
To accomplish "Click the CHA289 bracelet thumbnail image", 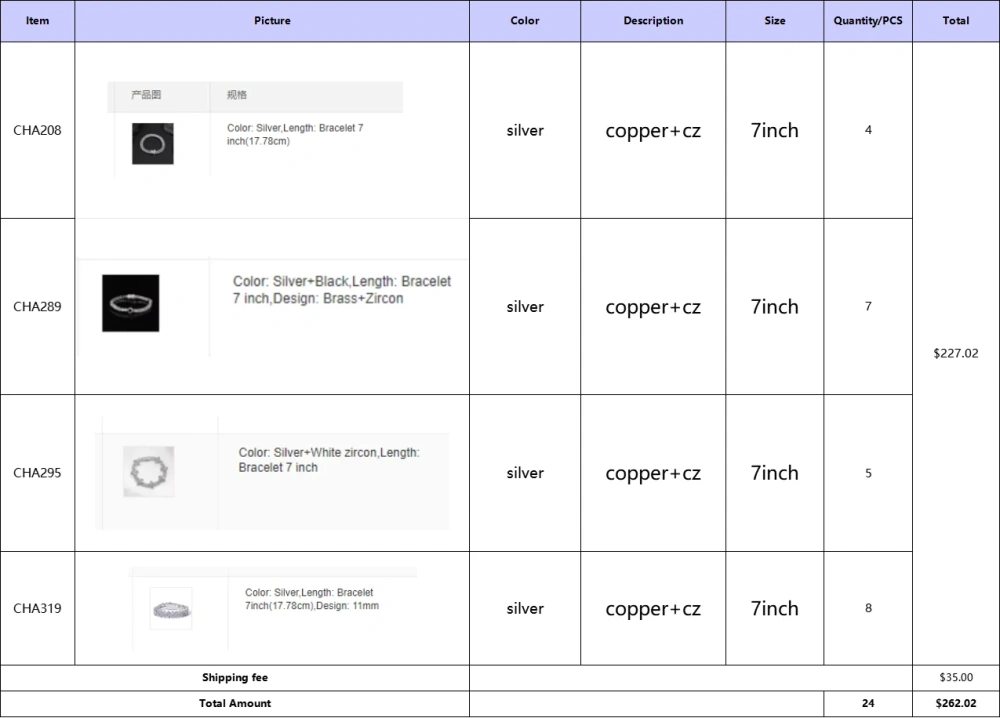I will [130, 303].
